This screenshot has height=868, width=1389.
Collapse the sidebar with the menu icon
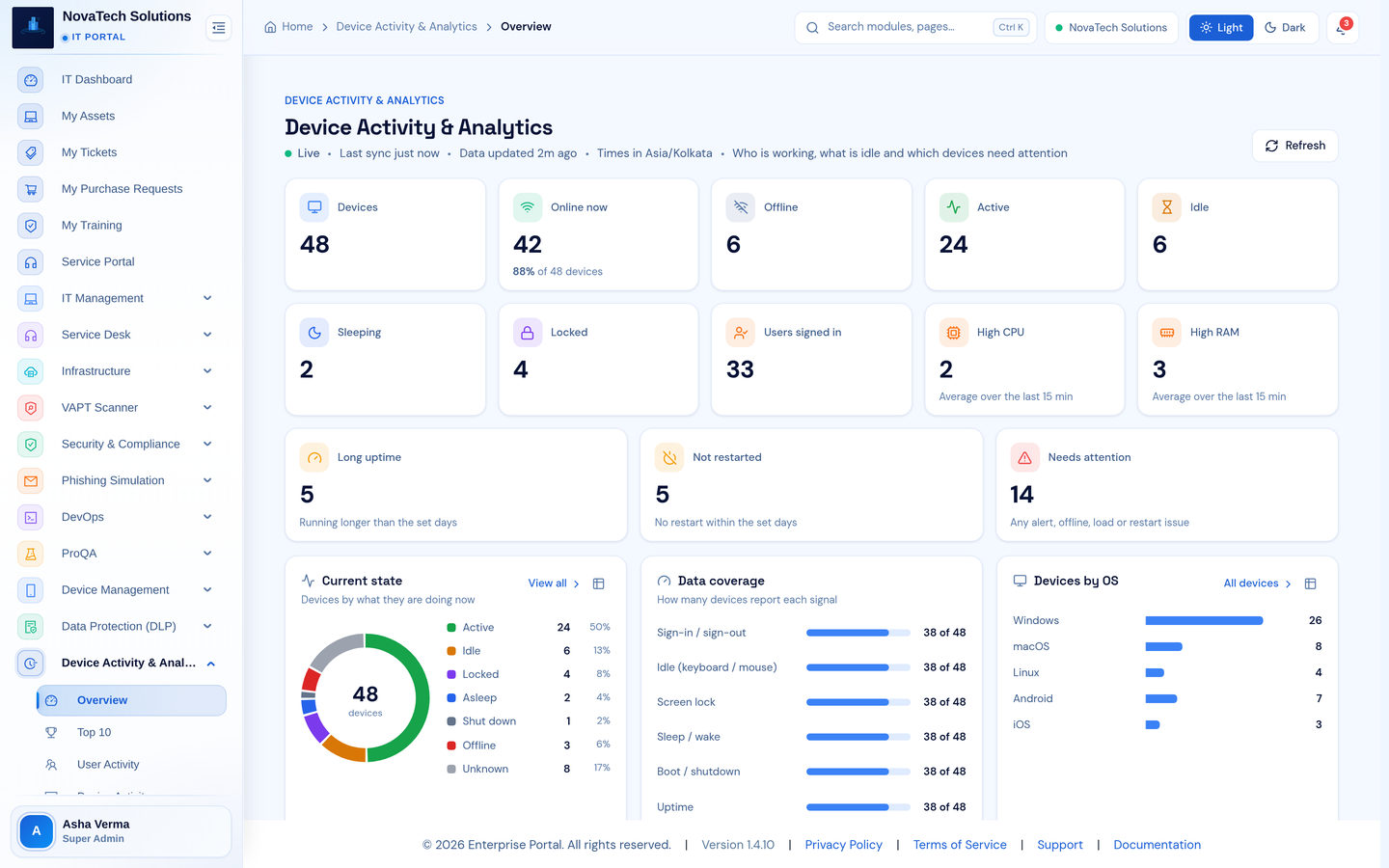(x=219, y=28)
